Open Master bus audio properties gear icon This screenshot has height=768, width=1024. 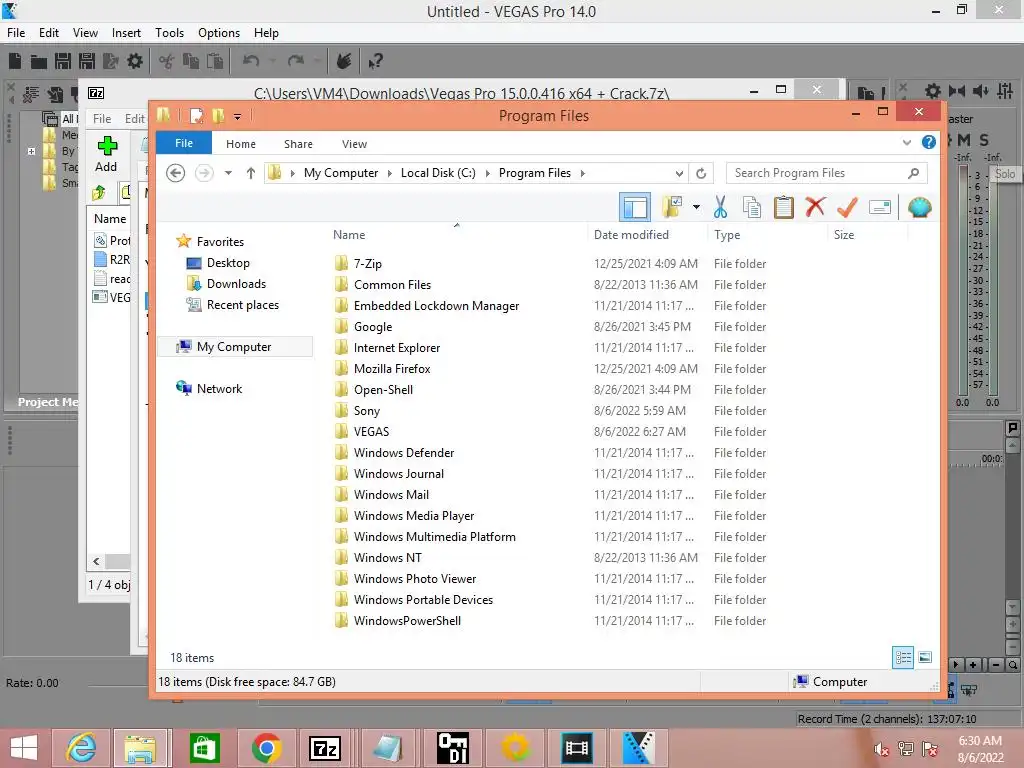[933, 91]
